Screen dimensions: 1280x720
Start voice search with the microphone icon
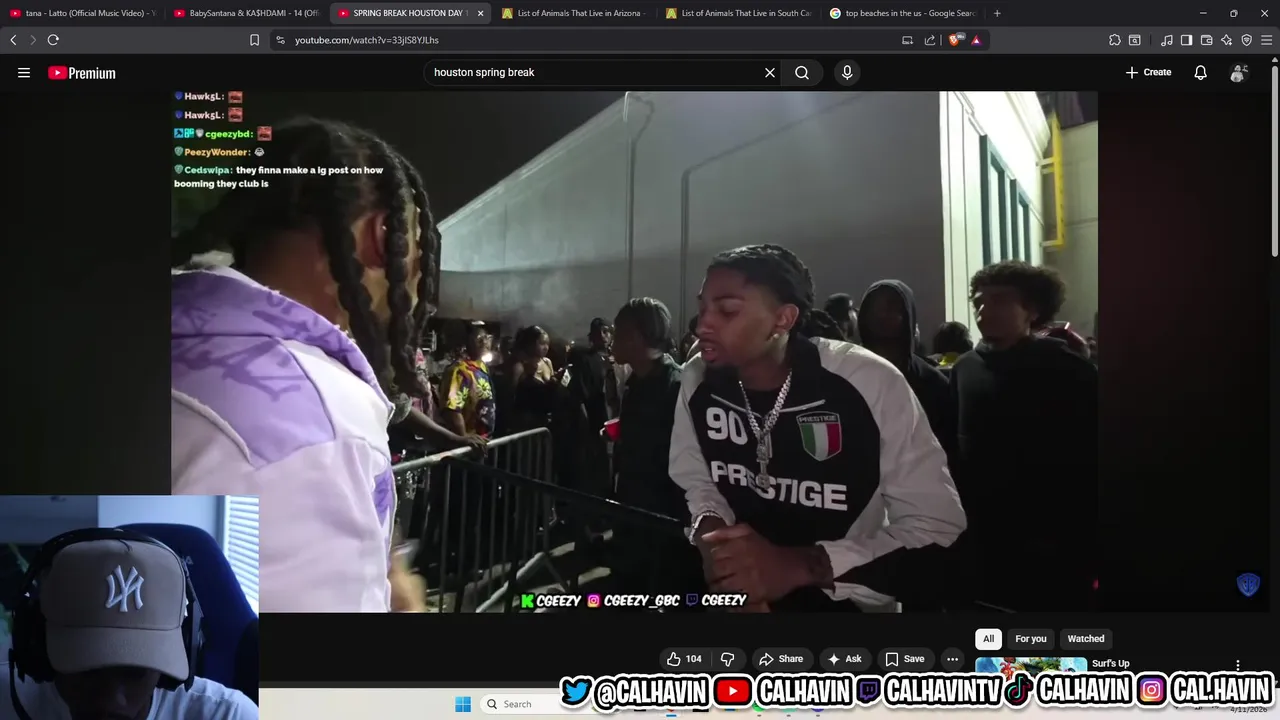[x=847, y=72]
